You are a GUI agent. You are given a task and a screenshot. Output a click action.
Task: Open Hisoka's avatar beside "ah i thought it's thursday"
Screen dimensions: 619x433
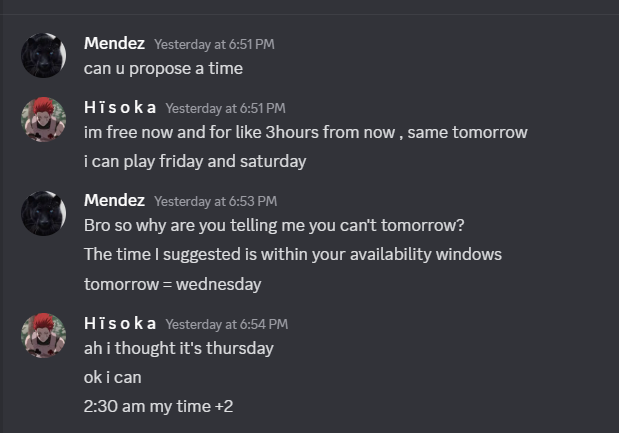point(43,335)
